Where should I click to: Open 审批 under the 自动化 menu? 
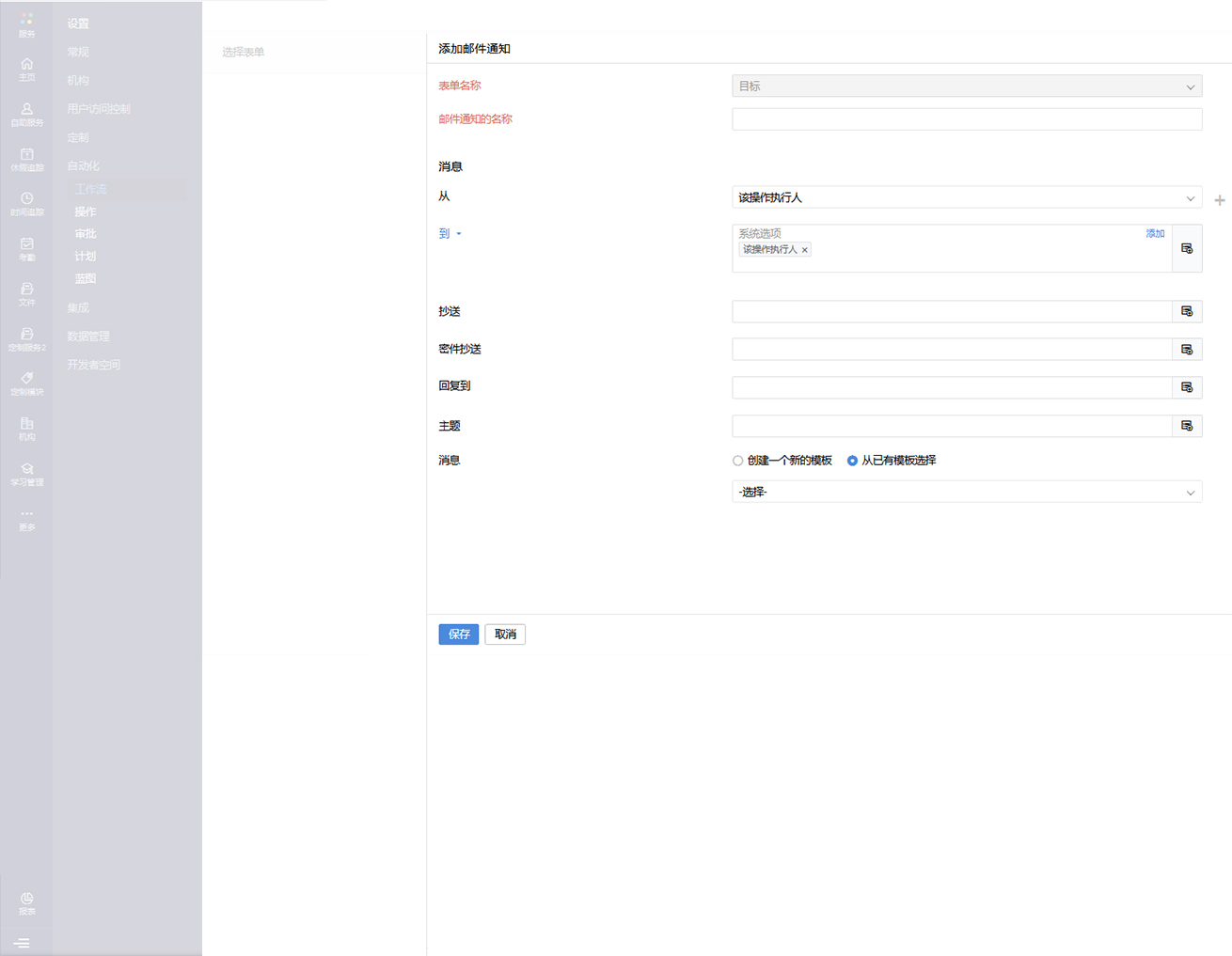coord(86,234)
